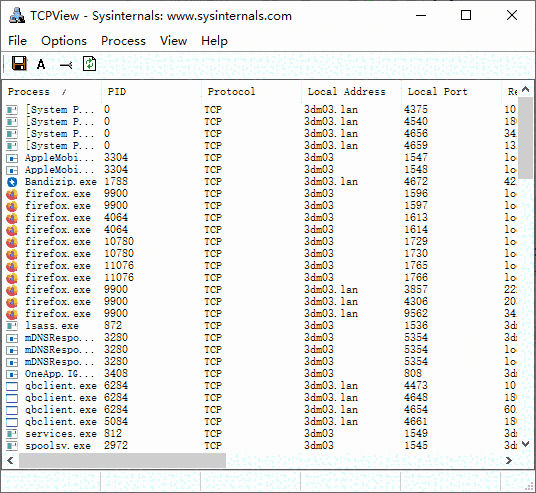Image resolution: width=536 pixels, height=493 pixels.
Task: Click the scroll down arrow of vertical scrollbar
Action: (x=526, y=444)
